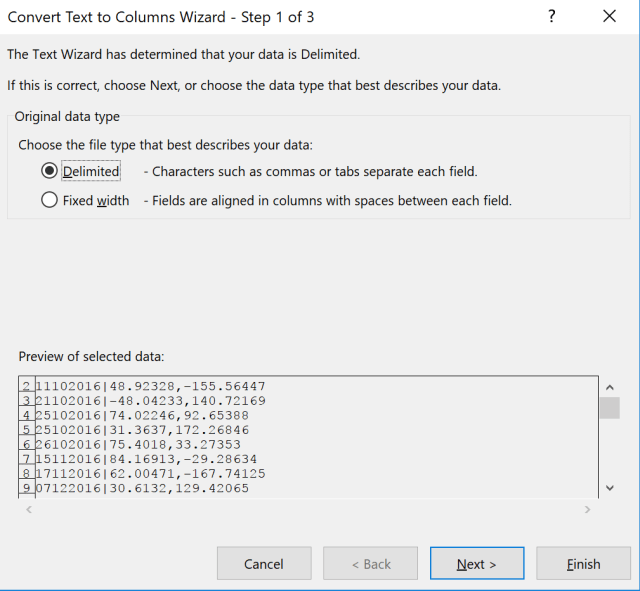
Task: Click the preview horizontal scroll left arrow
Action: (x=29, y=509)
